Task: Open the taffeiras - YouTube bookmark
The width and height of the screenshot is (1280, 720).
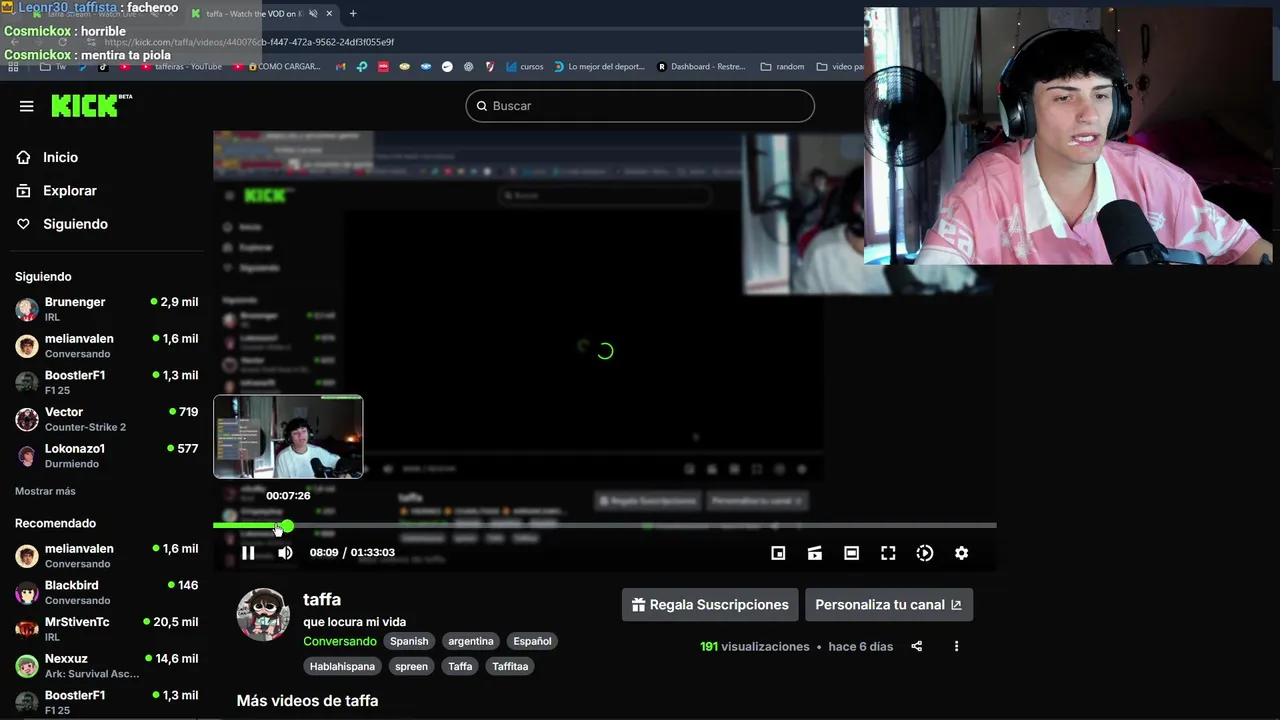Action: 181,67
